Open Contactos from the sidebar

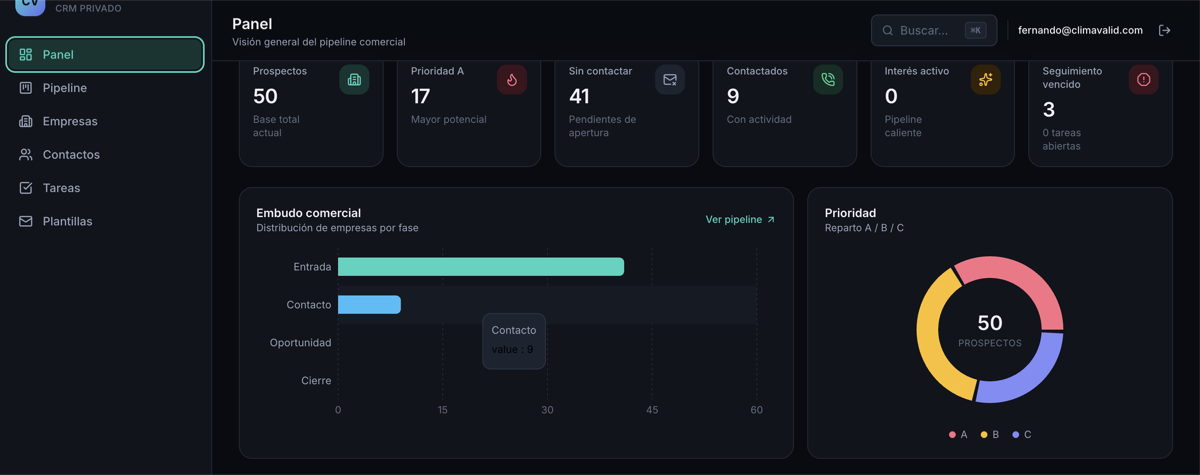tap(105, 155)
